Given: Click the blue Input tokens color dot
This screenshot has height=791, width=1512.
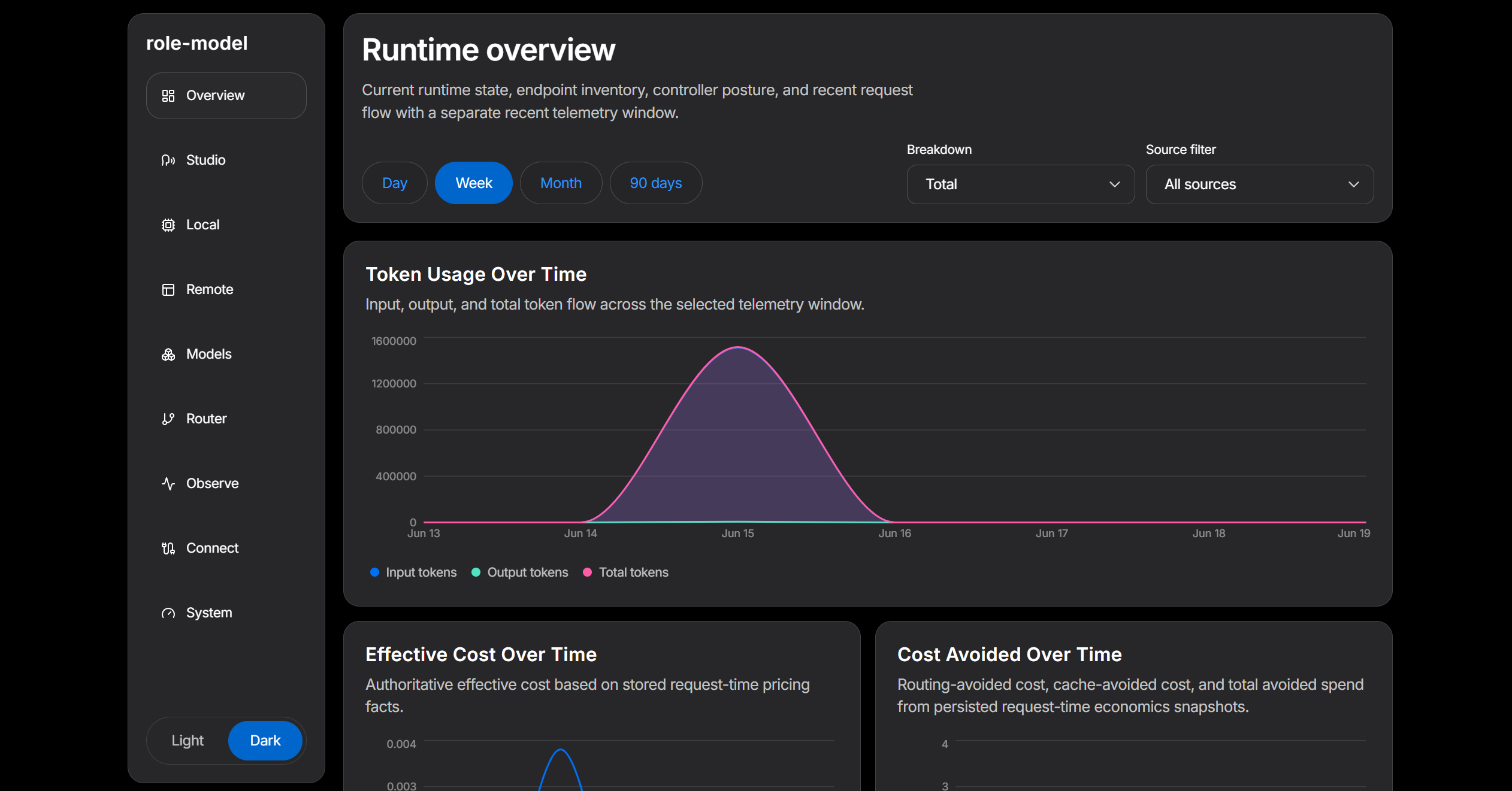Looking at the screenshot, I should pyautogui.click(x=375, y=572).
